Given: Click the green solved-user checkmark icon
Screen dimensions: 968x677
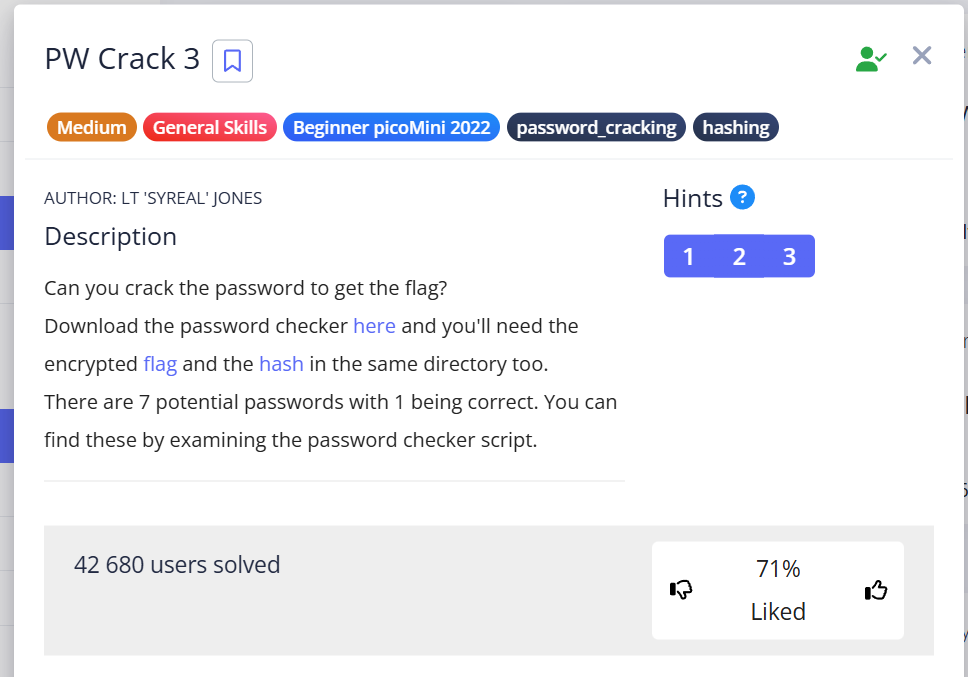Looking at the screenshot, I should pos(870,59).
